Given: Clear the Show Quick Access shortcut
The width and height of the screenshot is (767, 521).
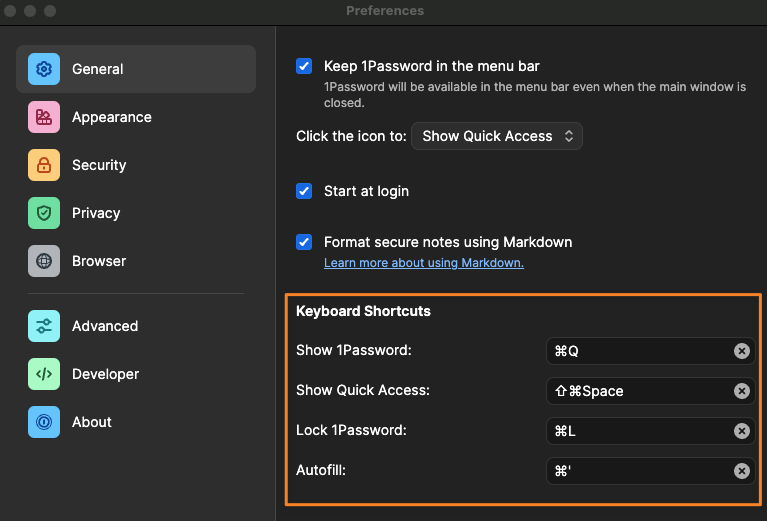Looking at the screenshot, I should [x=742, y=391].
